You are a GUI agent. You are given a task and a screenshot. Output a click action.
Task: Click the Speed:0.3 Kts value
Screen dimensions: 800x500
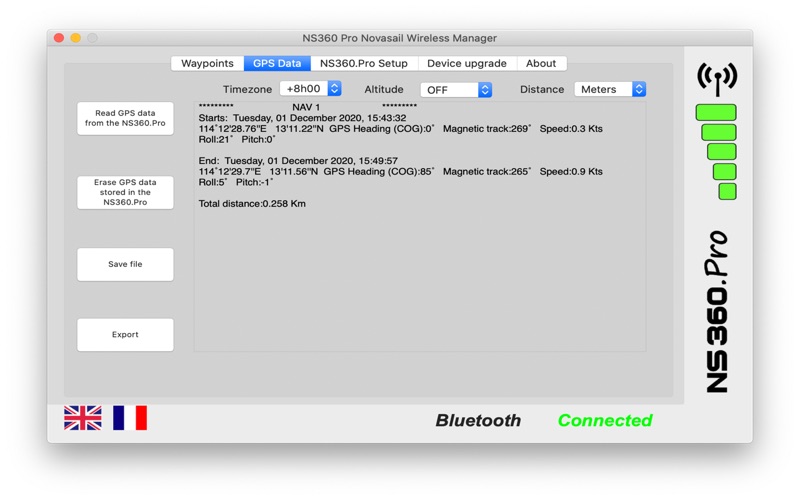(x=571, y=129)
